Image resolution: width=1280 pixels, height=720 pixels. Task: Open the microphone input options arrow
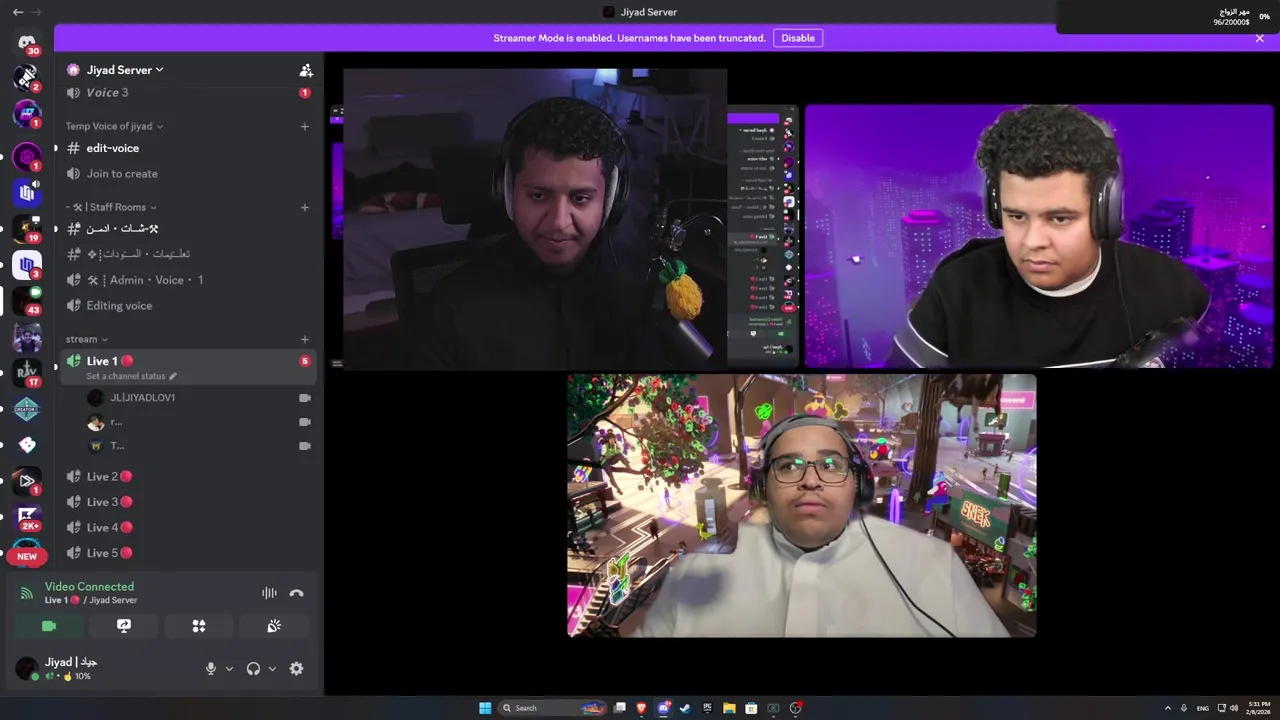[229, 669]
